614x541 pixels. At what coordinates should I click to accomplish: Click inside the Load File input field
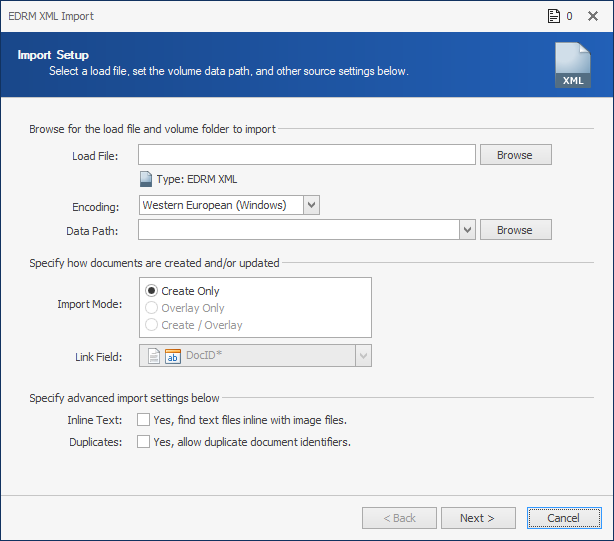click(x=307, y=155)
